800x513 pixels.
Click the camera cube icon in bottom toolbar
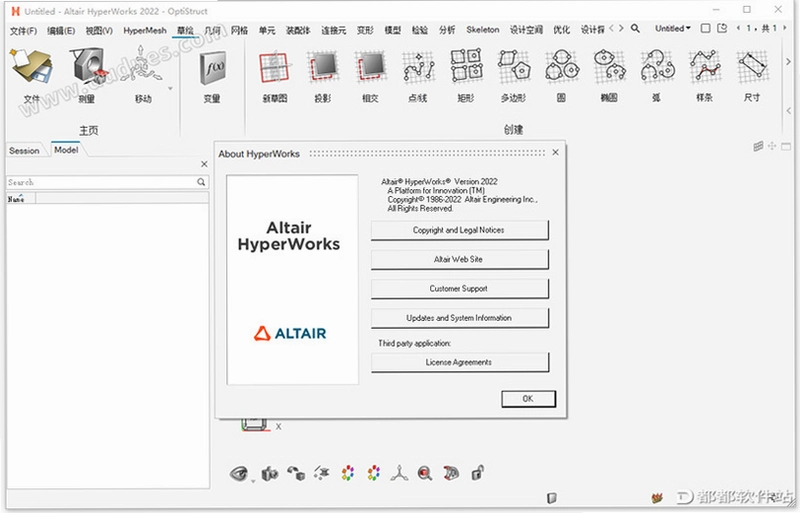coord(269,474)
